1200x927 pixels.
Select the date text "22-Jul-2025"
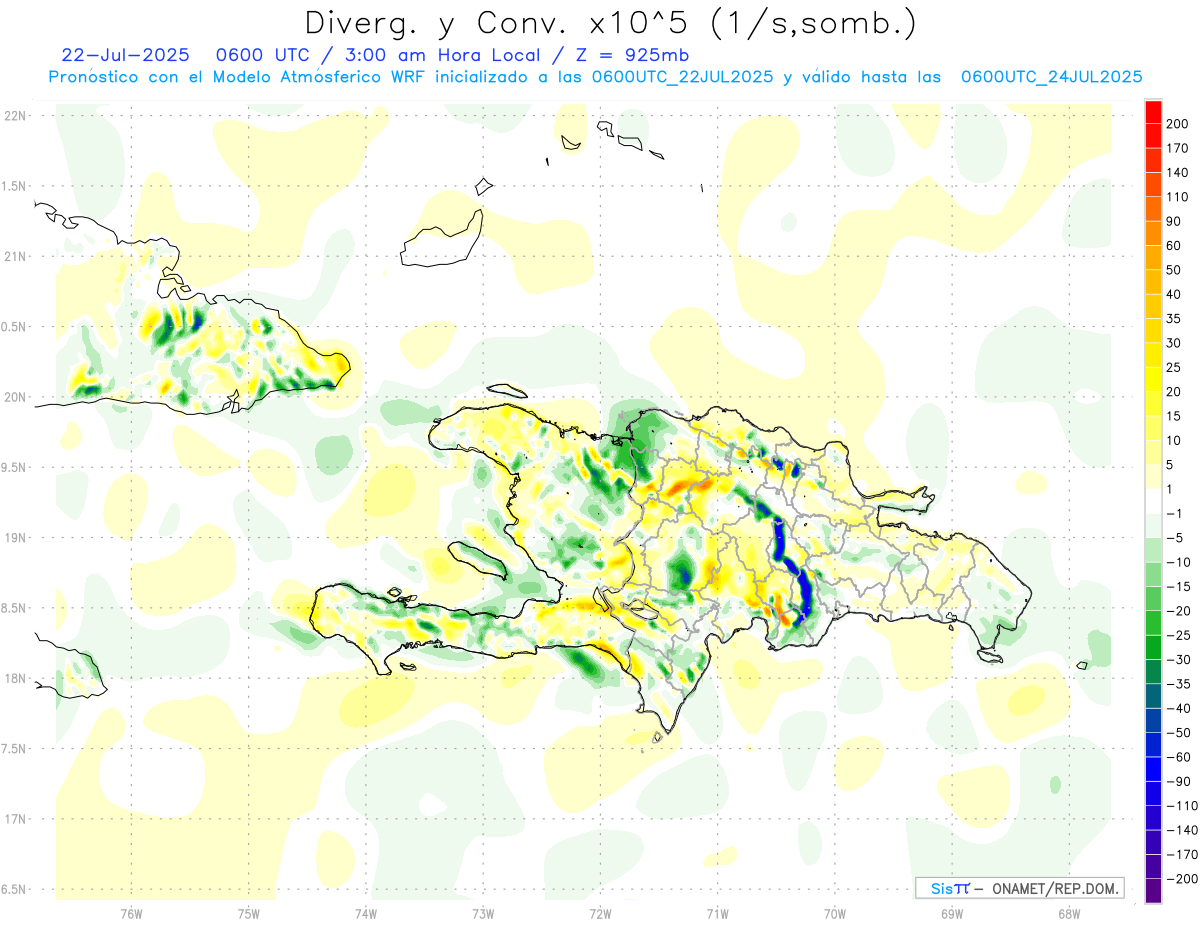pyautogui.click(x=125, y=55)
